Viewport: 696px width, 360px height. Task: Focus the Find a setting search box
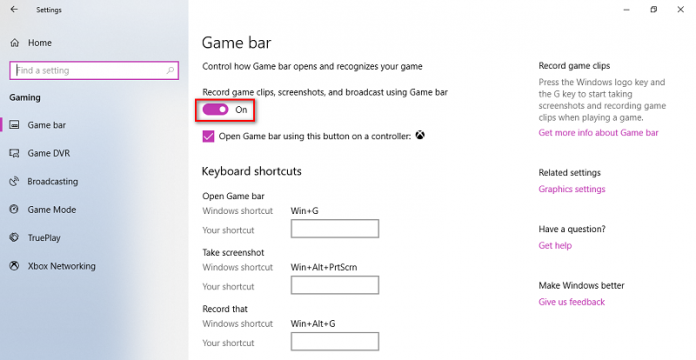(x=94, y=70)
